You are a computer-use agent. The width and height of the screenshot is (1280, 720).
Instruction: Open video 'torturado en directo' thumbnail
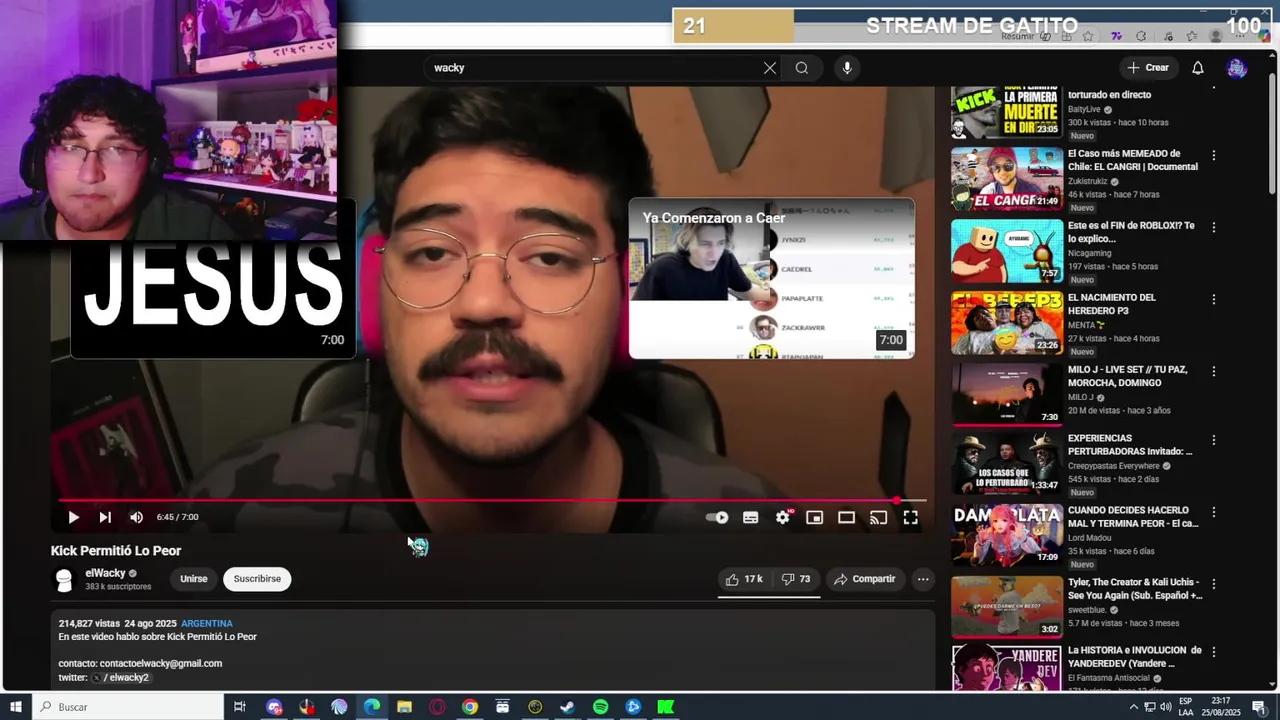1006,112
